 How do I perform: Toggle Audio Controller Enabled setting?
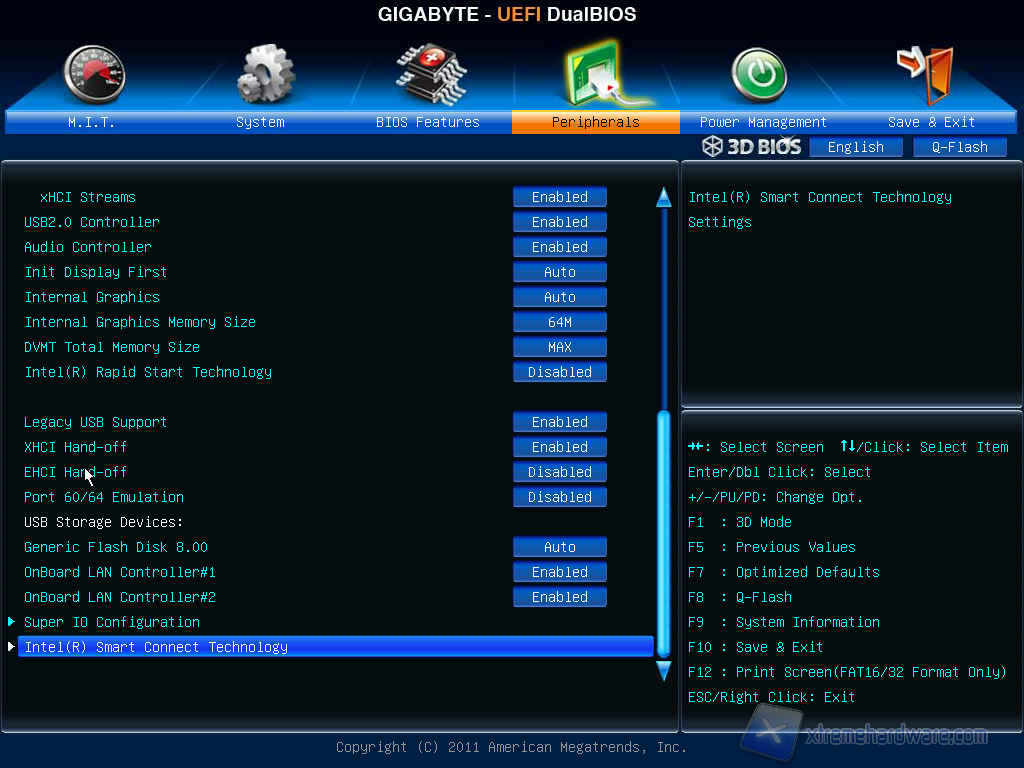tap(560, 247)
